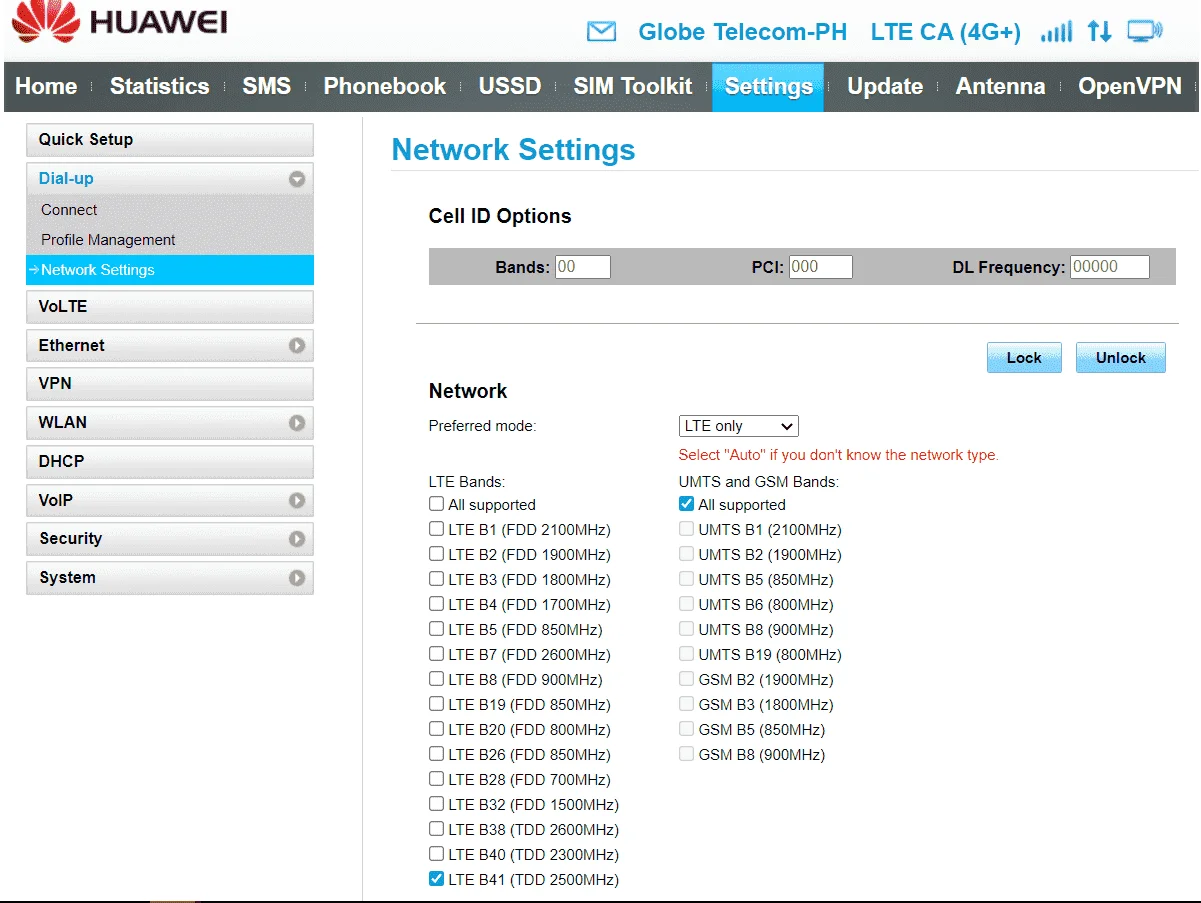The image size is (1201, 903).
Task: Enable LTE B8 (FDD 900MHz) checkbox
Action: (436, 679)
